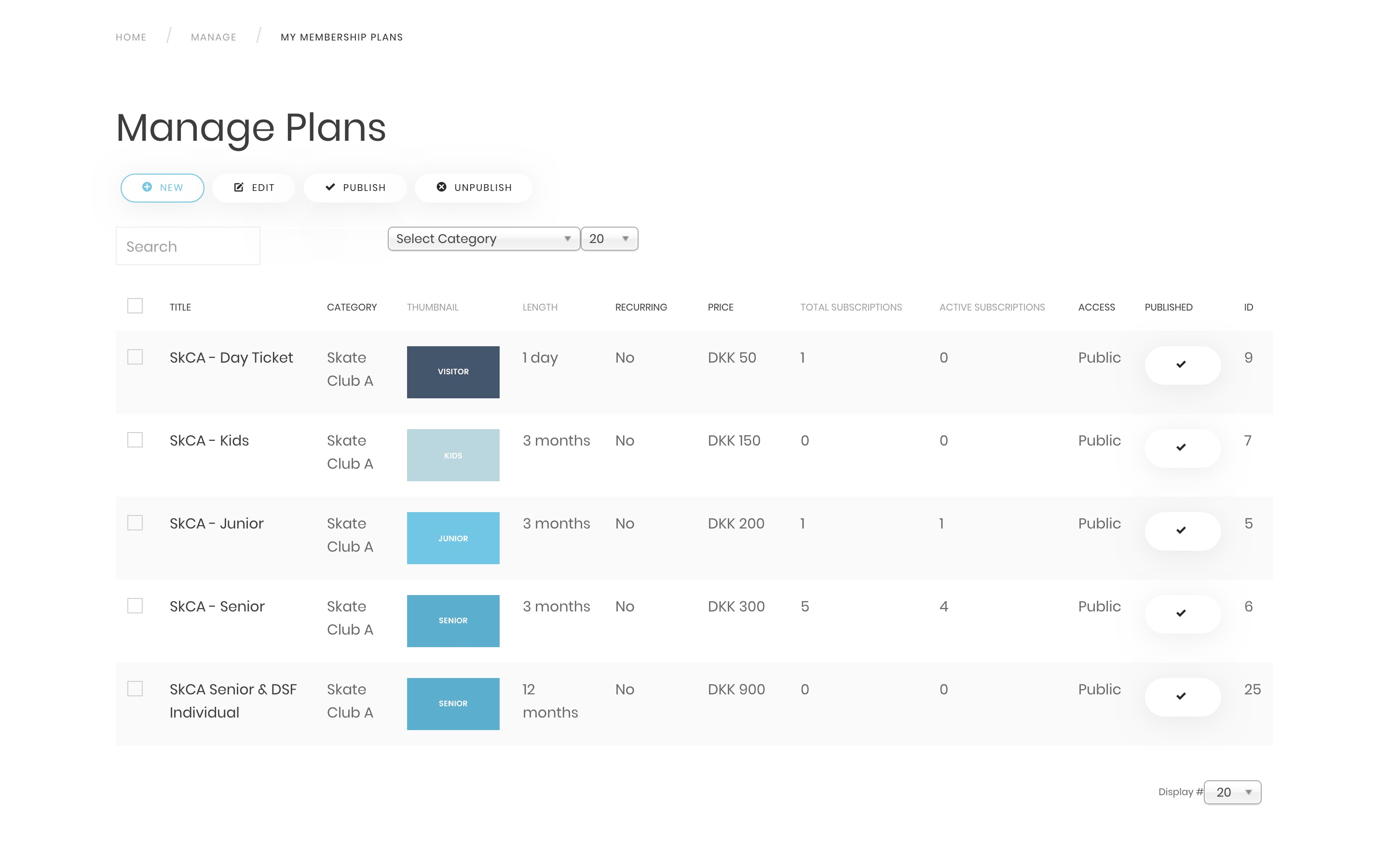
Task: Open the SkCA - Kids plan title
Action: pyautogui.click(x=209, y=440)
